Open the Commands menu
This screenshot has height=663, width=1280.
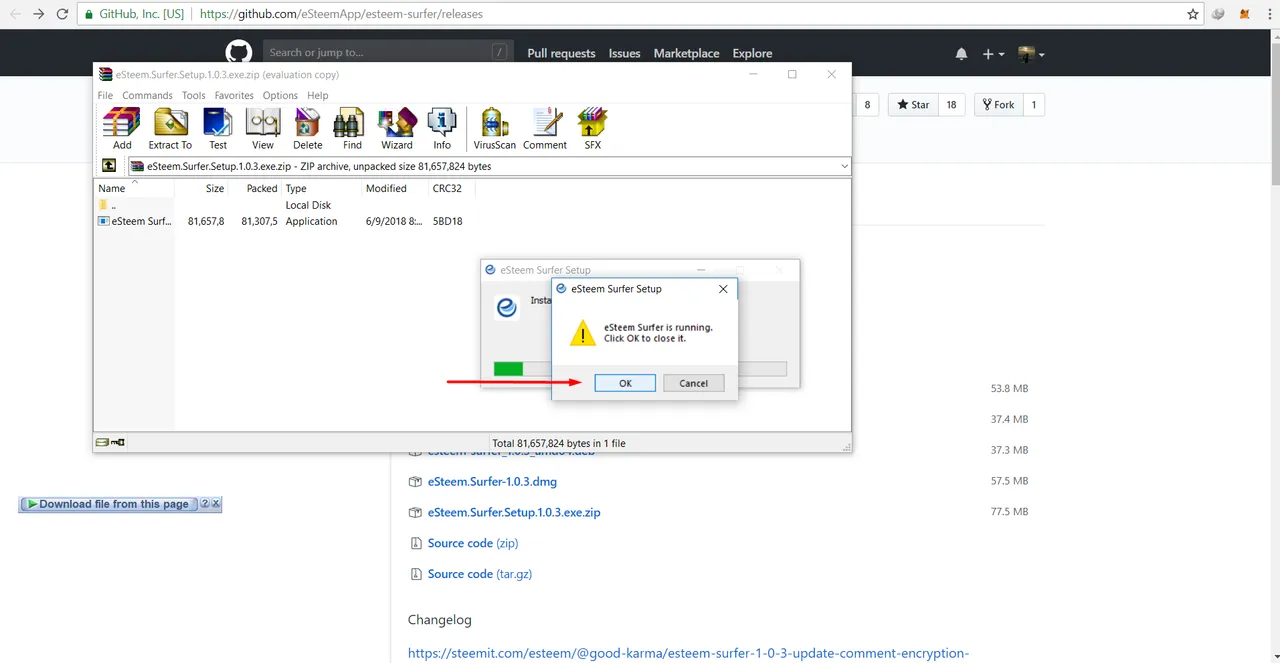148,95
